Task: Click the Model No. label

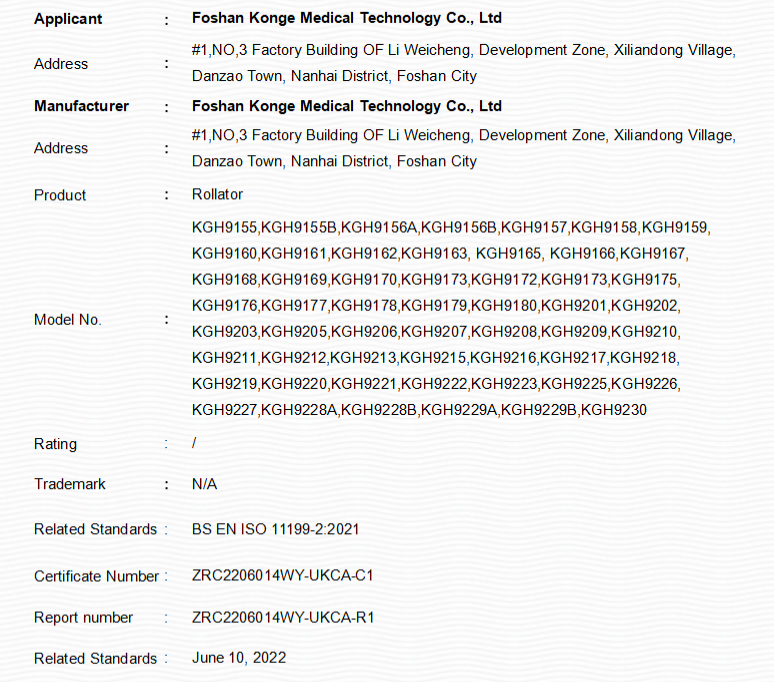Action: point(68,320)
